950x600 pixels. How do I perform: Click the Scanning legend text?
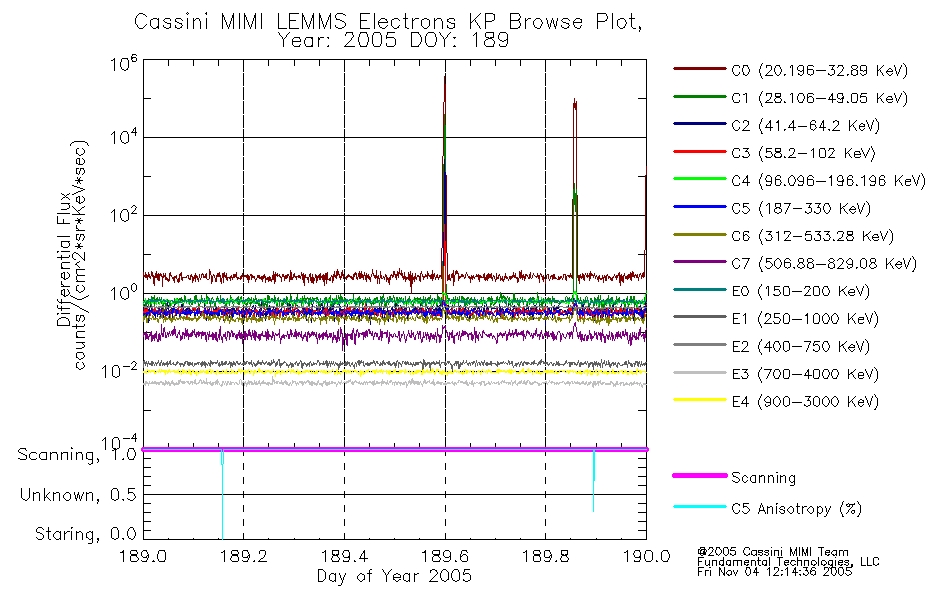(x=763, y=478)
